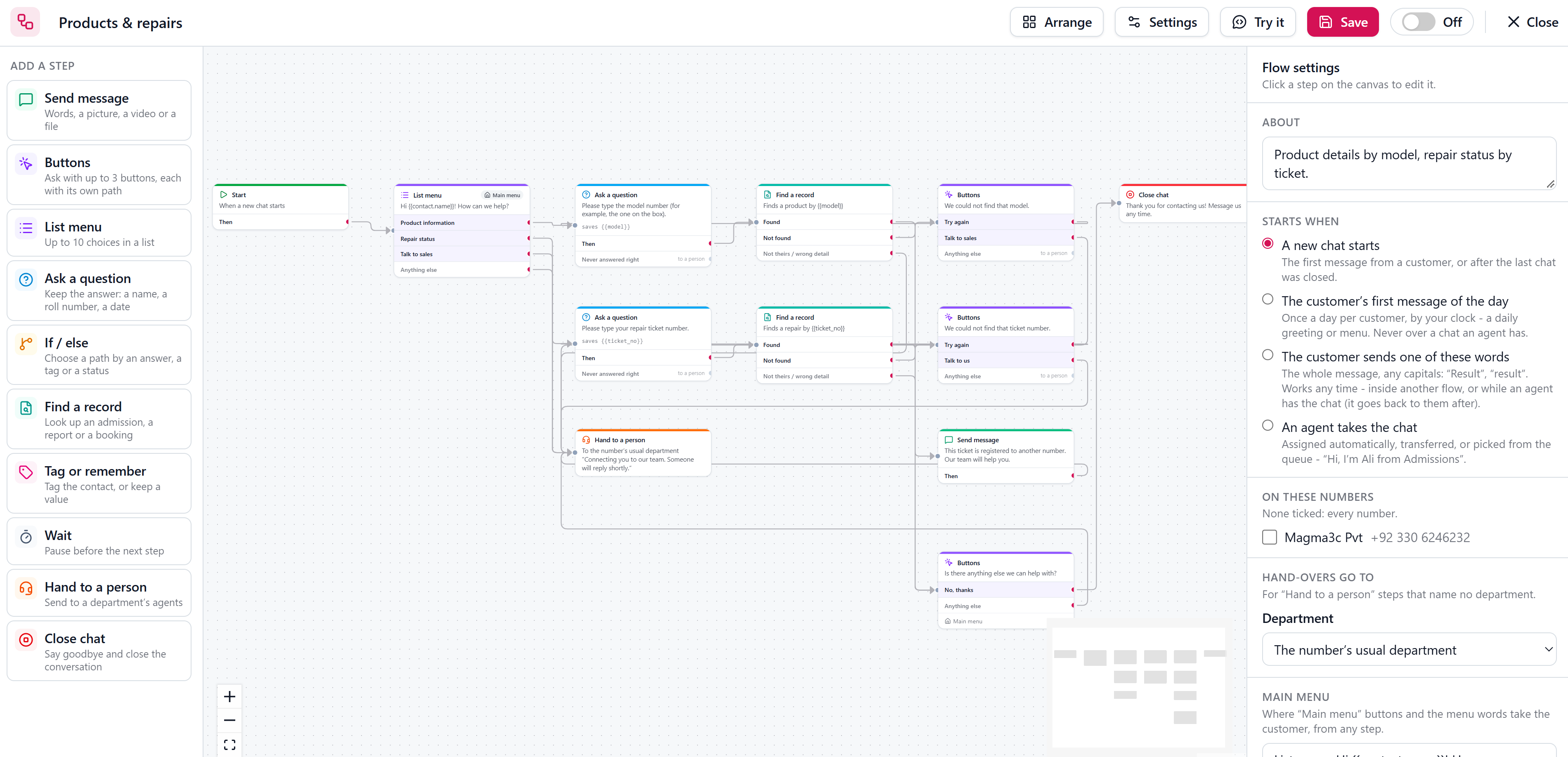Screen dimensions: 1568x757
Task: Open the Department dropdown
Action: (1409, 649)
